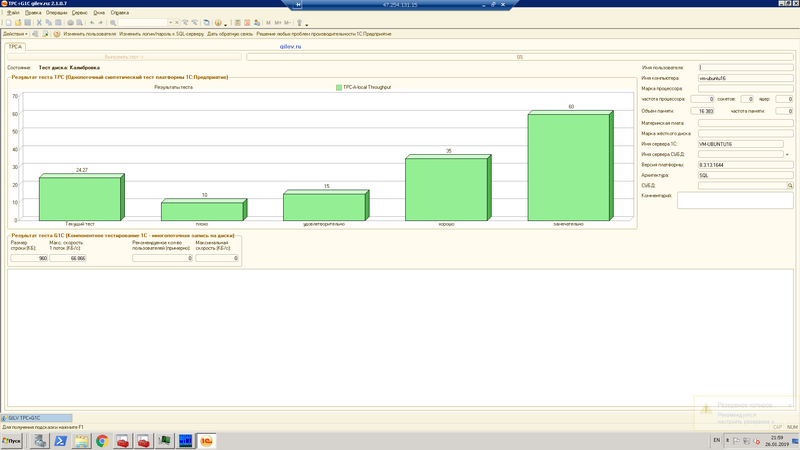
Task: Click the calendar toolbar icon
Action: pos(247,23)
